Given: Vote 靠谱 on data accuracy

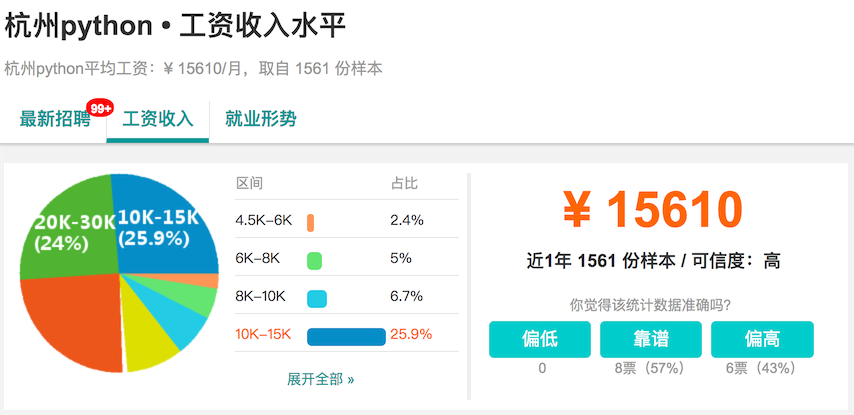Looking at the screenshot, I should 651,340.
